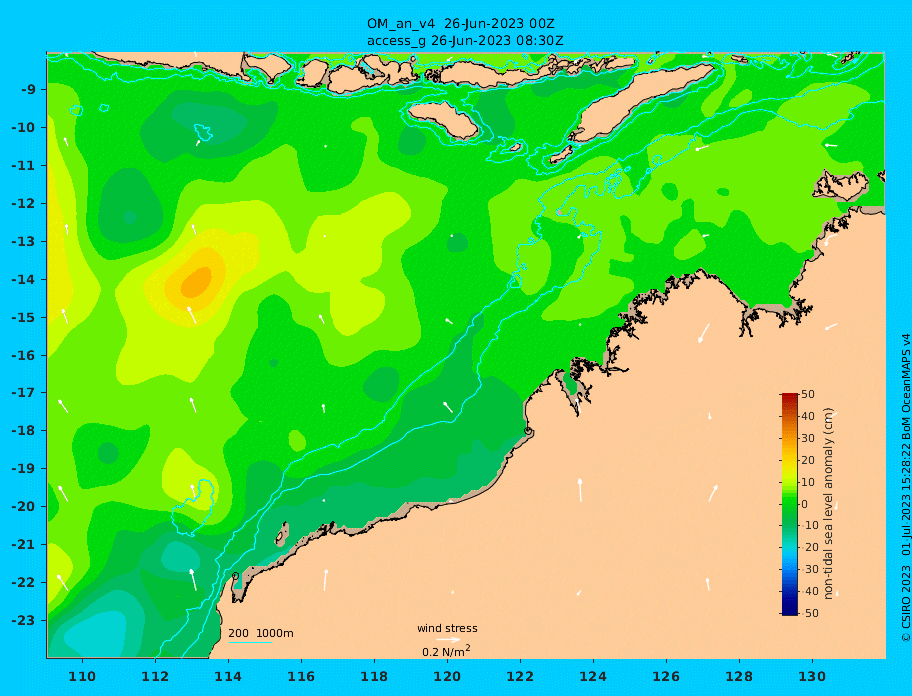
Task: Click longitude axis label '128'
Action: click(739, 676)
